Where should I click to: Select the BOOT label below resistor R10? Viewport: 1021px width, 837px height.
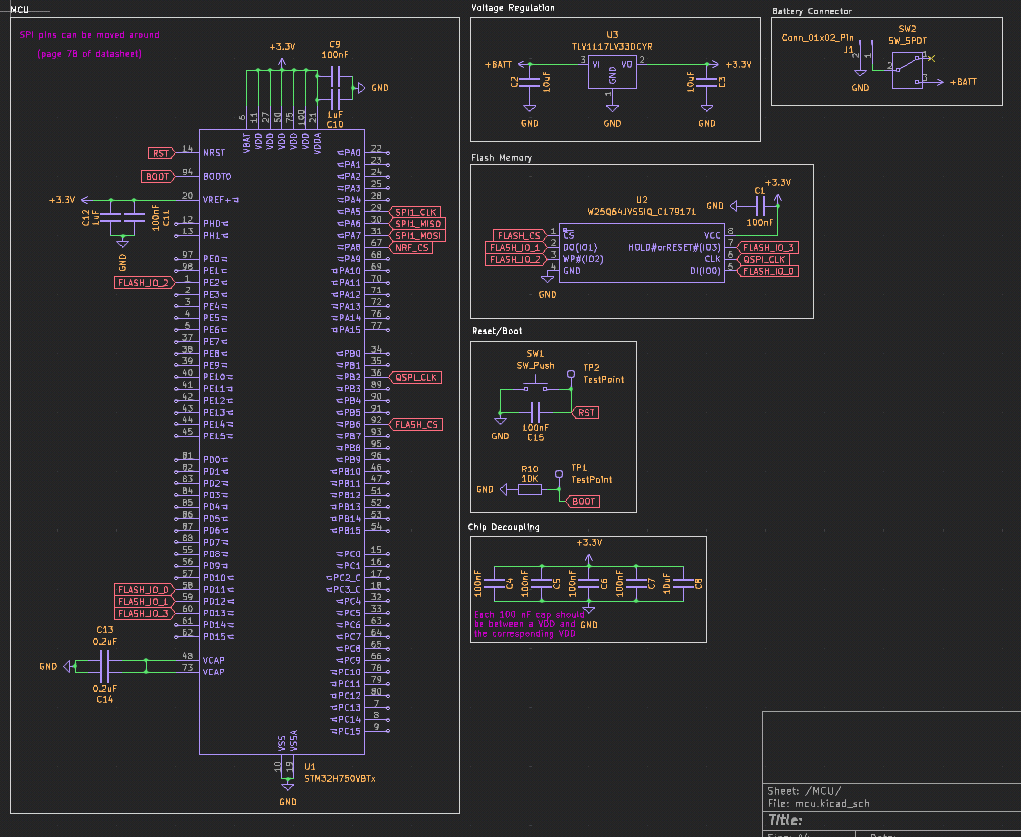tap(583, 501)
